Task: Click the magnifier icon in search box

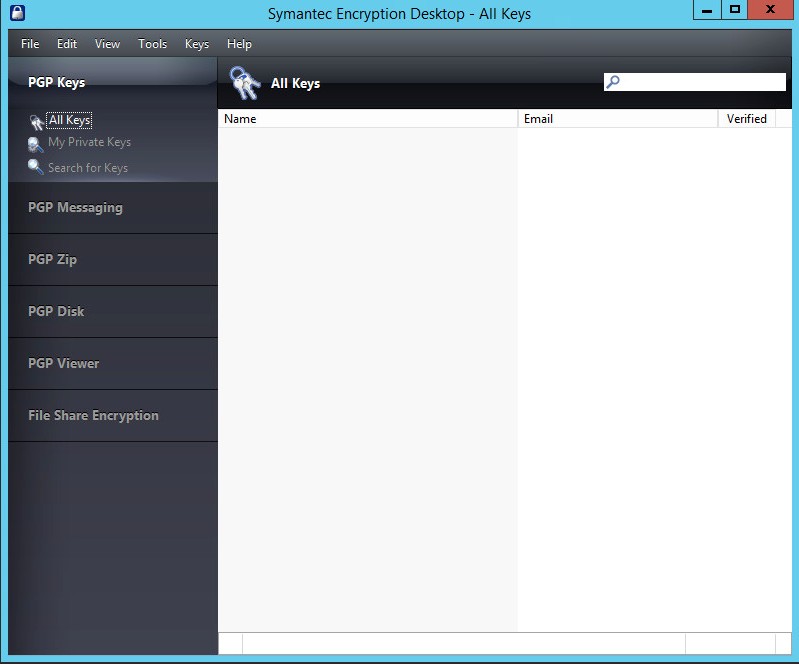Action: [x=613, y=82]
